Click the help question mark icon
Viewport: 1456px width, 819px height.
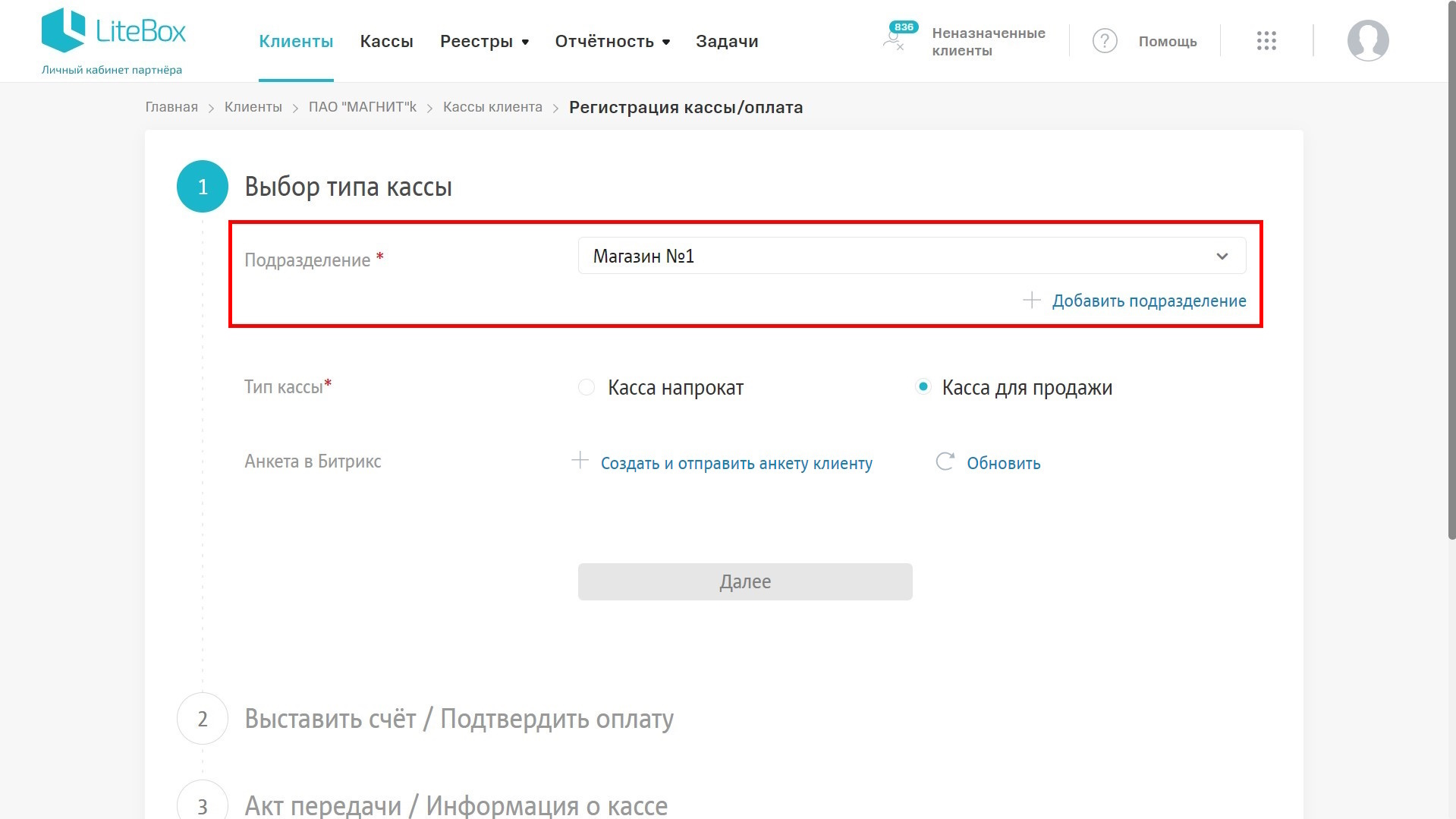coord(1105,41)
